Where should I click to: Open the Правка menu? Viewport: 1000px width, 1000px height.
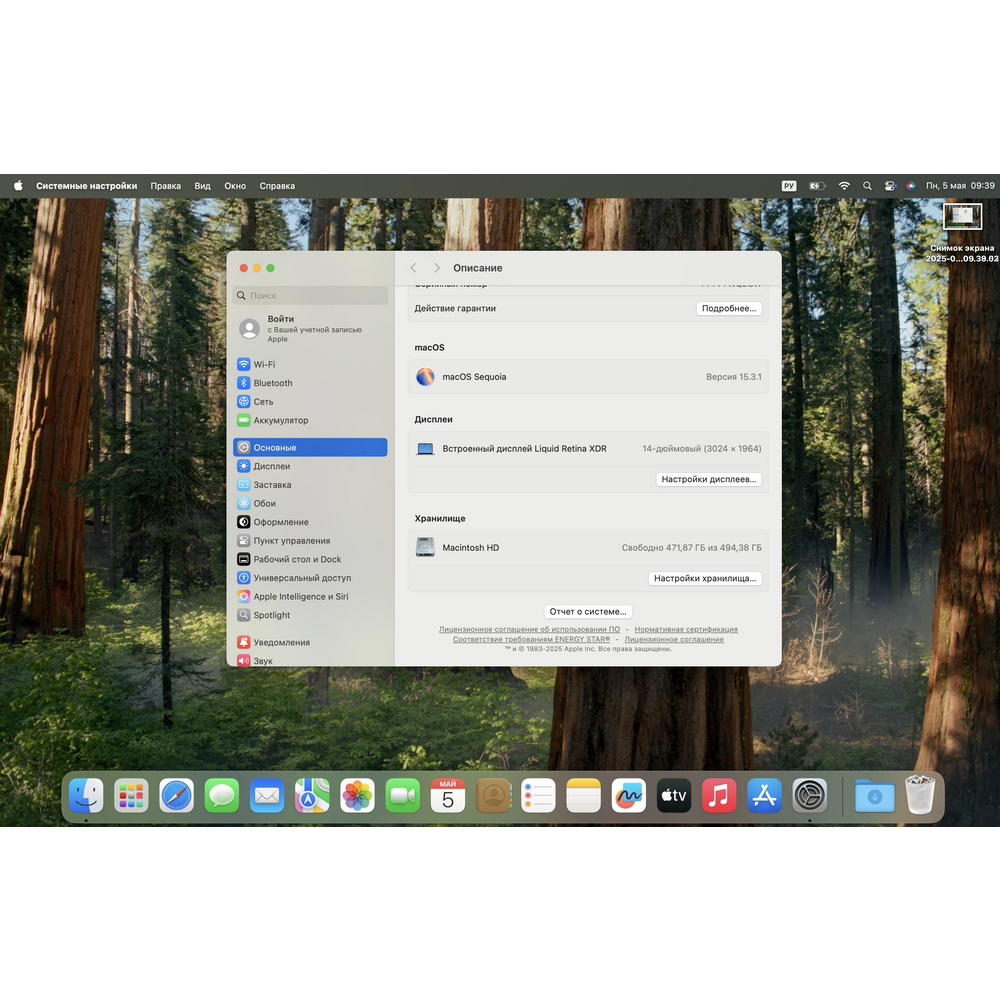pyautogui.click(x=166, y=186)
